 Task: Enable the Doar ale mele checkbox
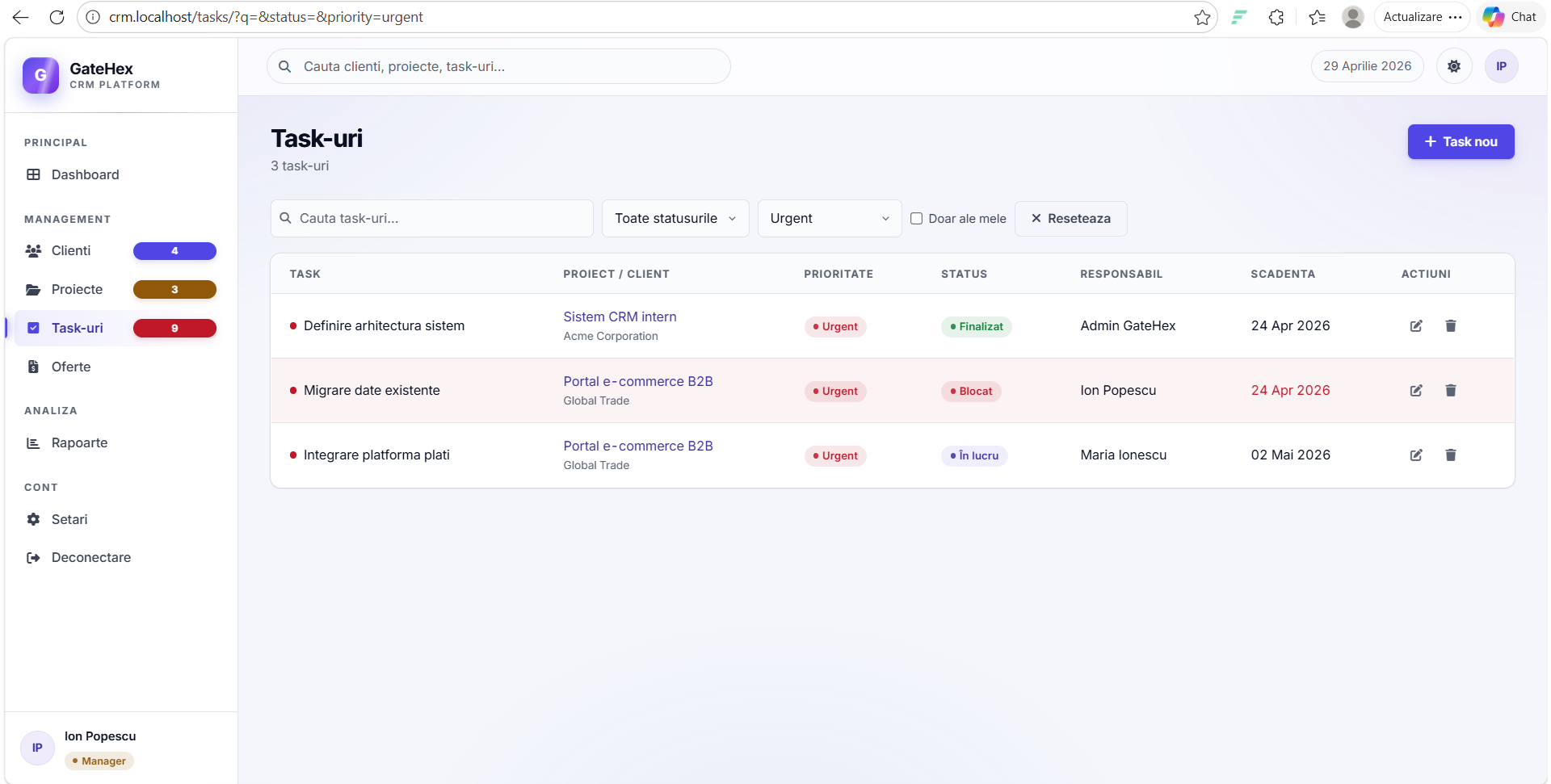pos(917,219)
